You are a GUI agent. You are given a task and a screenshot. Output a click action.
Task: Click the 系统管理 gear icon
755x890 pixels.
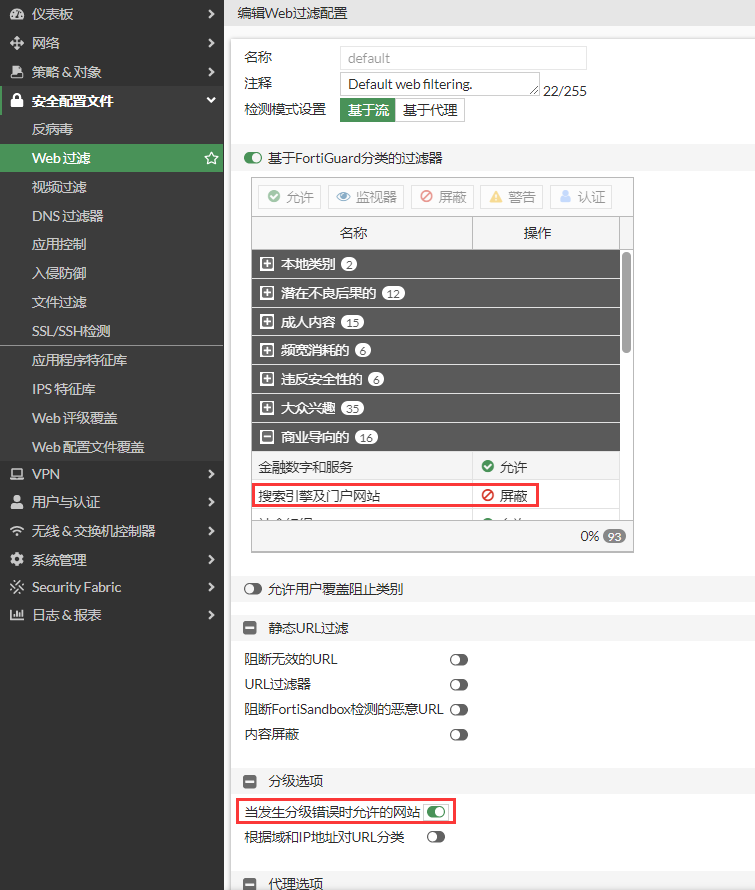(x=16, y=560)
